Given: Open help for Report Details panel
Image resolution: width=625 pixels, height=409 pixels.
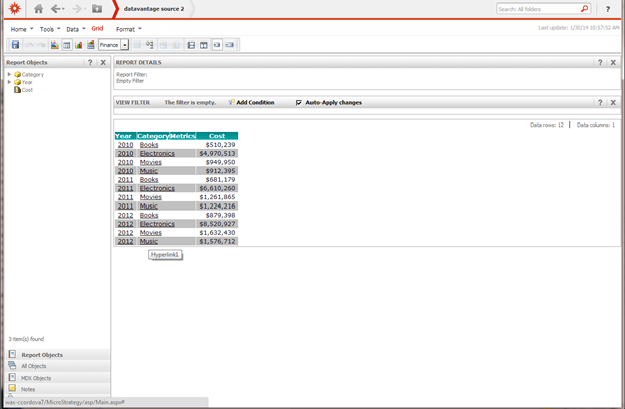Looking at the screenshot, I should 600,62.
